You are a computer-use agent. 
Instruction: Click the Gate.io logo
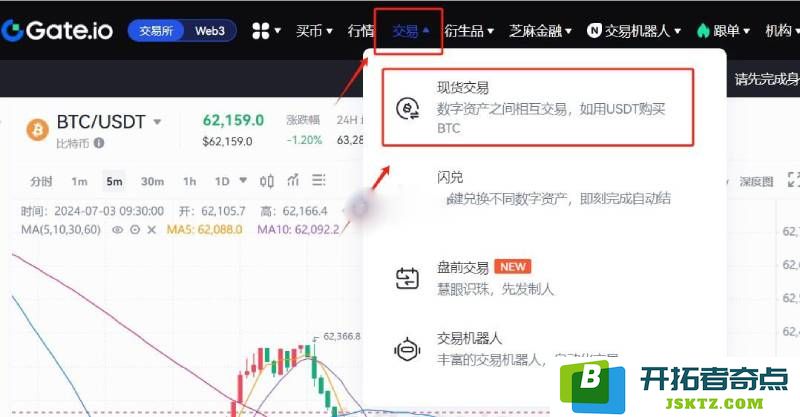coord(57,31)
